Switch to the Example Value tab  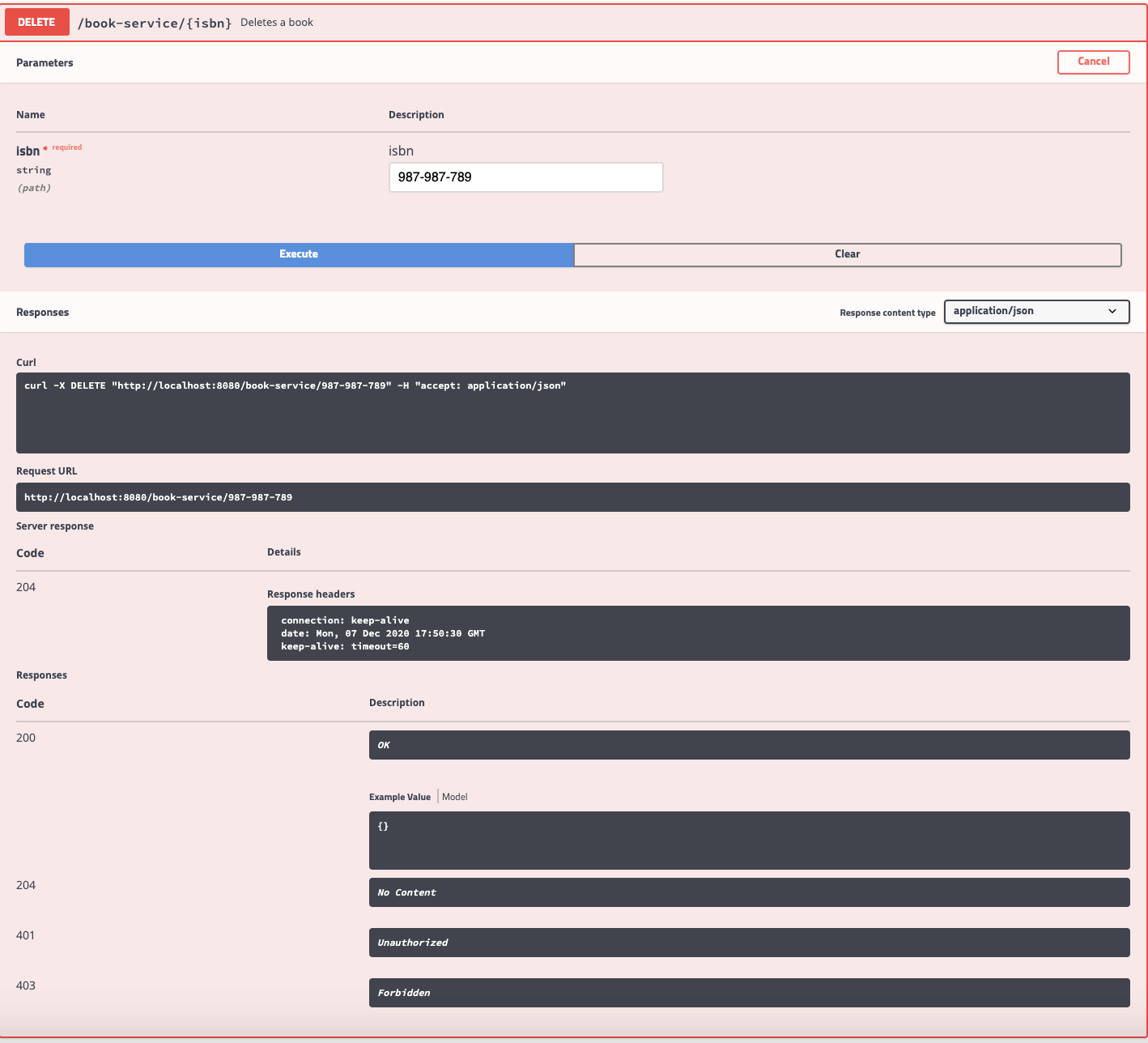[400, 797]
